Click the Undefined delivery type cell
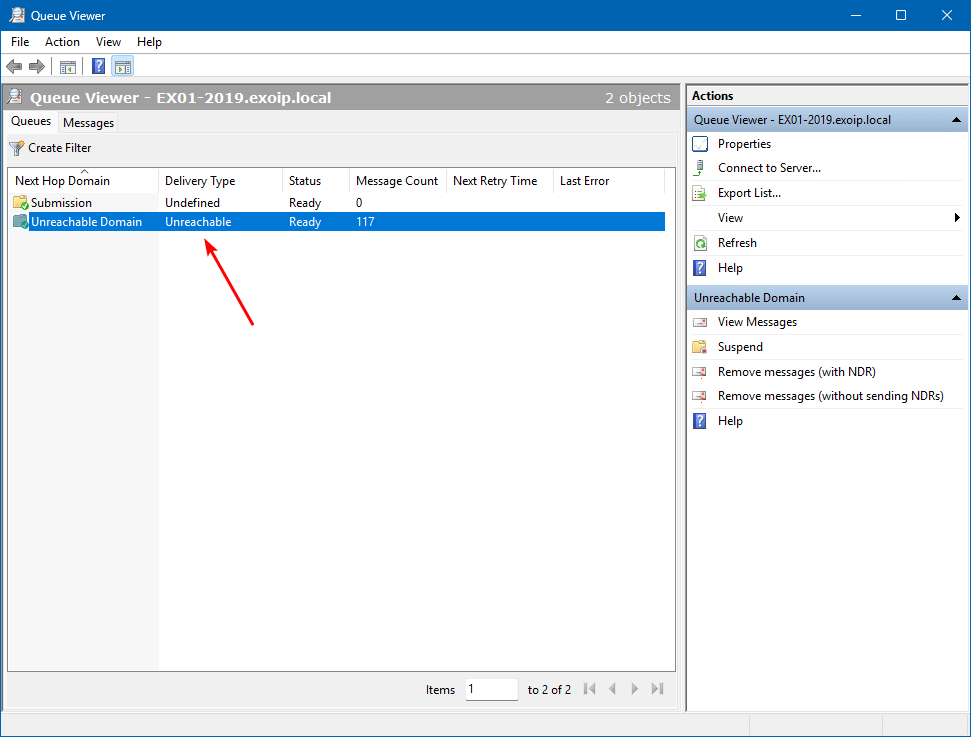 pos(192,203)
